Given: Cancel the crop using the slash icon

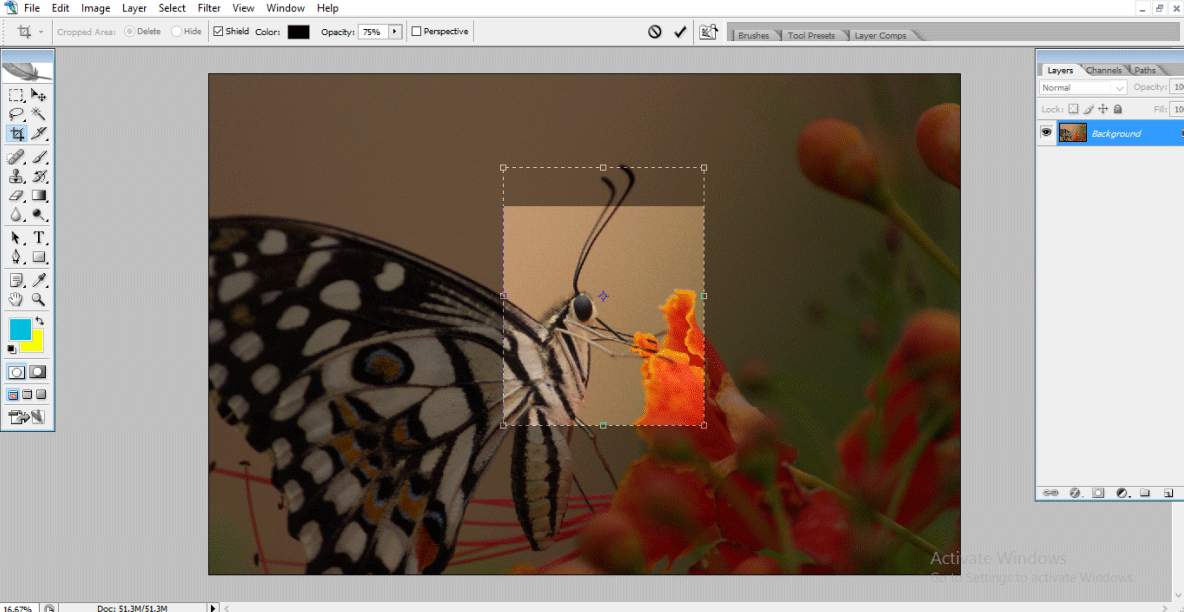Looking at the screenshot, I should tap(655, 31).
